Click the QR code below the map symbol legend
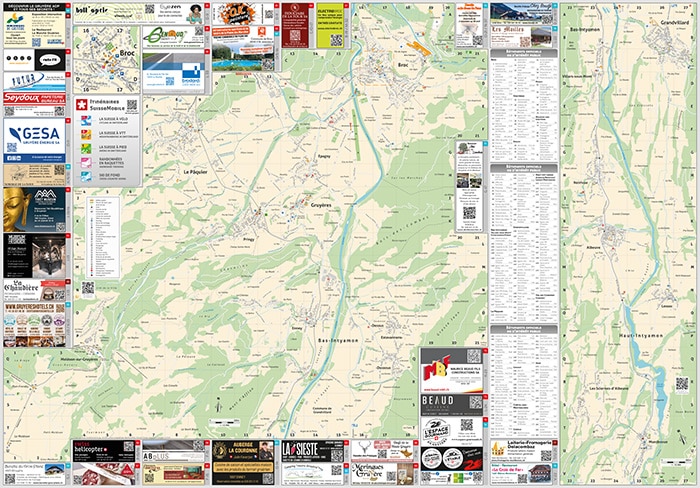The image size is (700, 488). point(88,288)
